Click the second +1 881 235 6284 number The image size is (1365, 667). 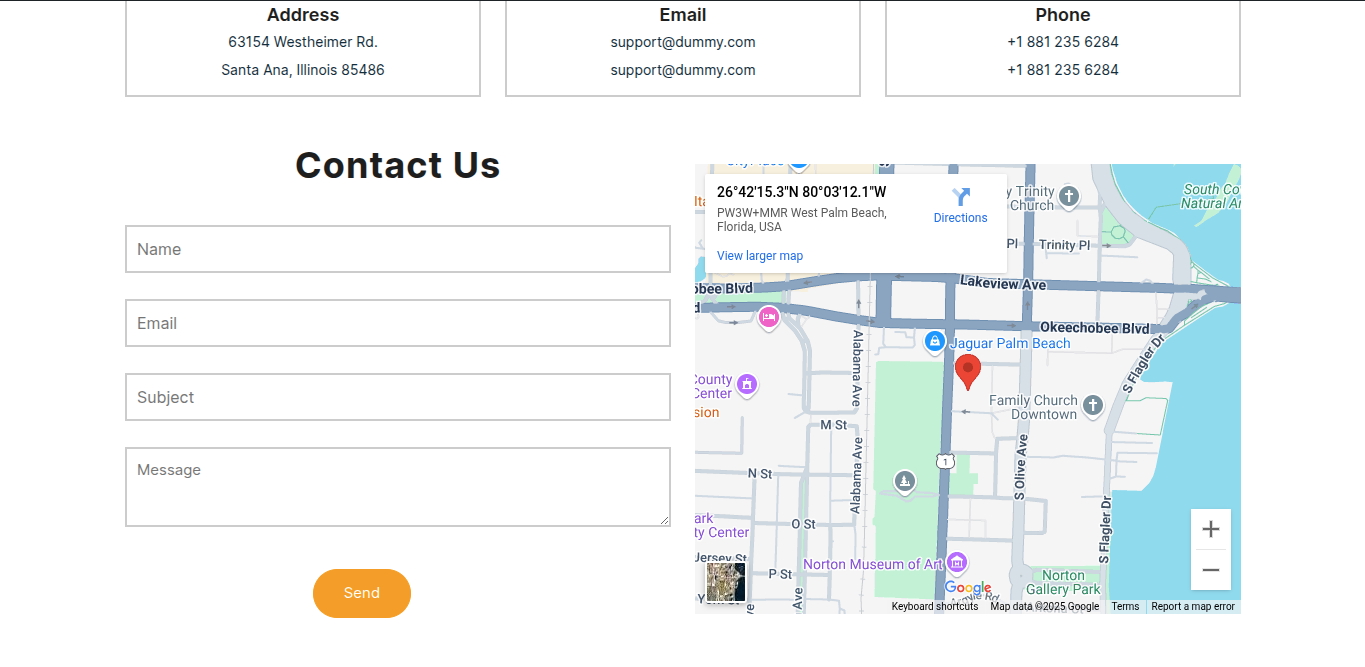pyautogui.click(x=1063, y=70)
